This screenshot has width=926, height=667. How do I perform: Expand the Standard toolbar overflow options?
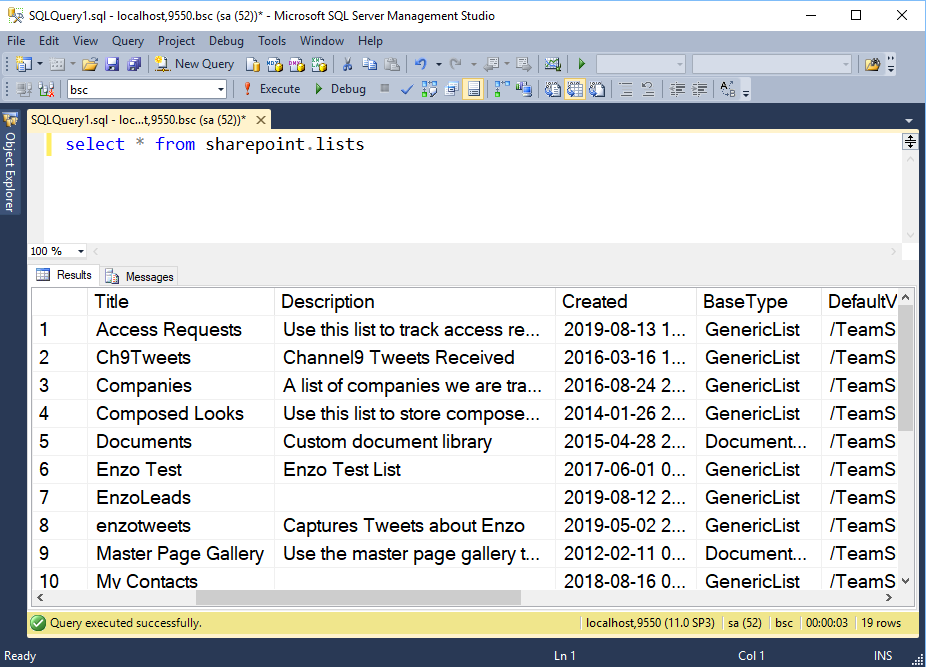[891, 64]
